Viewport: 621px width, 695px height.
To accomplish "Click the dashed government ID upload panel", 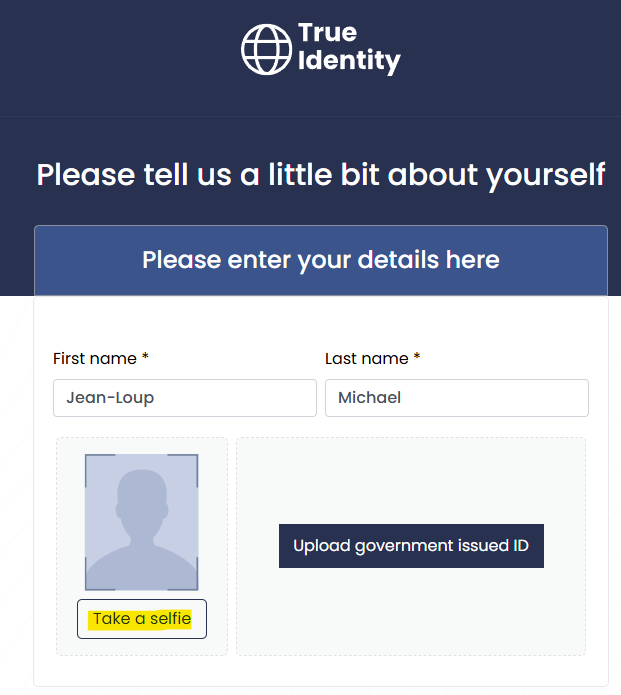I will [x=411, y=546].
